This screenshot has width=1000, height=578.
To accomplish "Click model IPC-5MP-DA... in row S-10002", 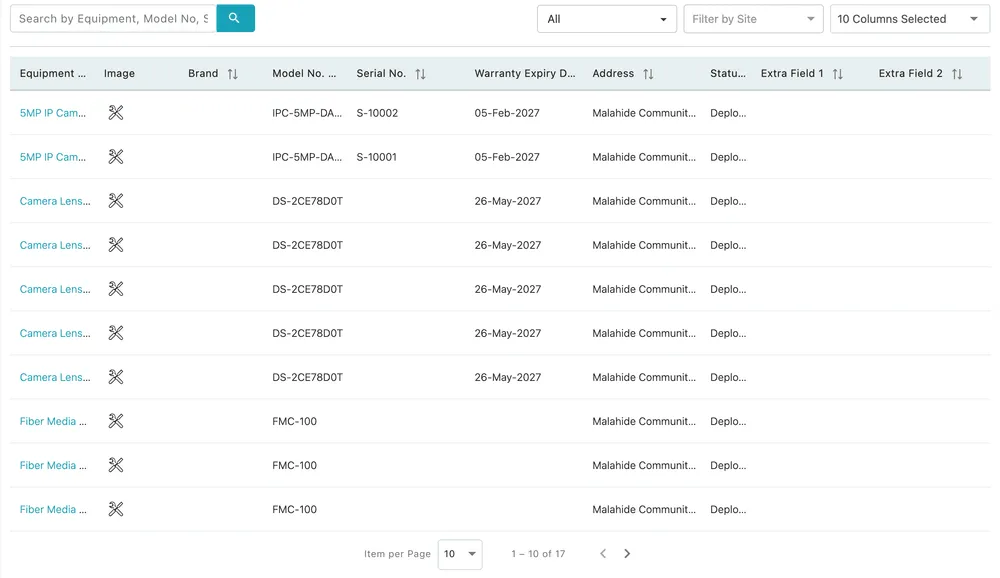I will [307, 113].
